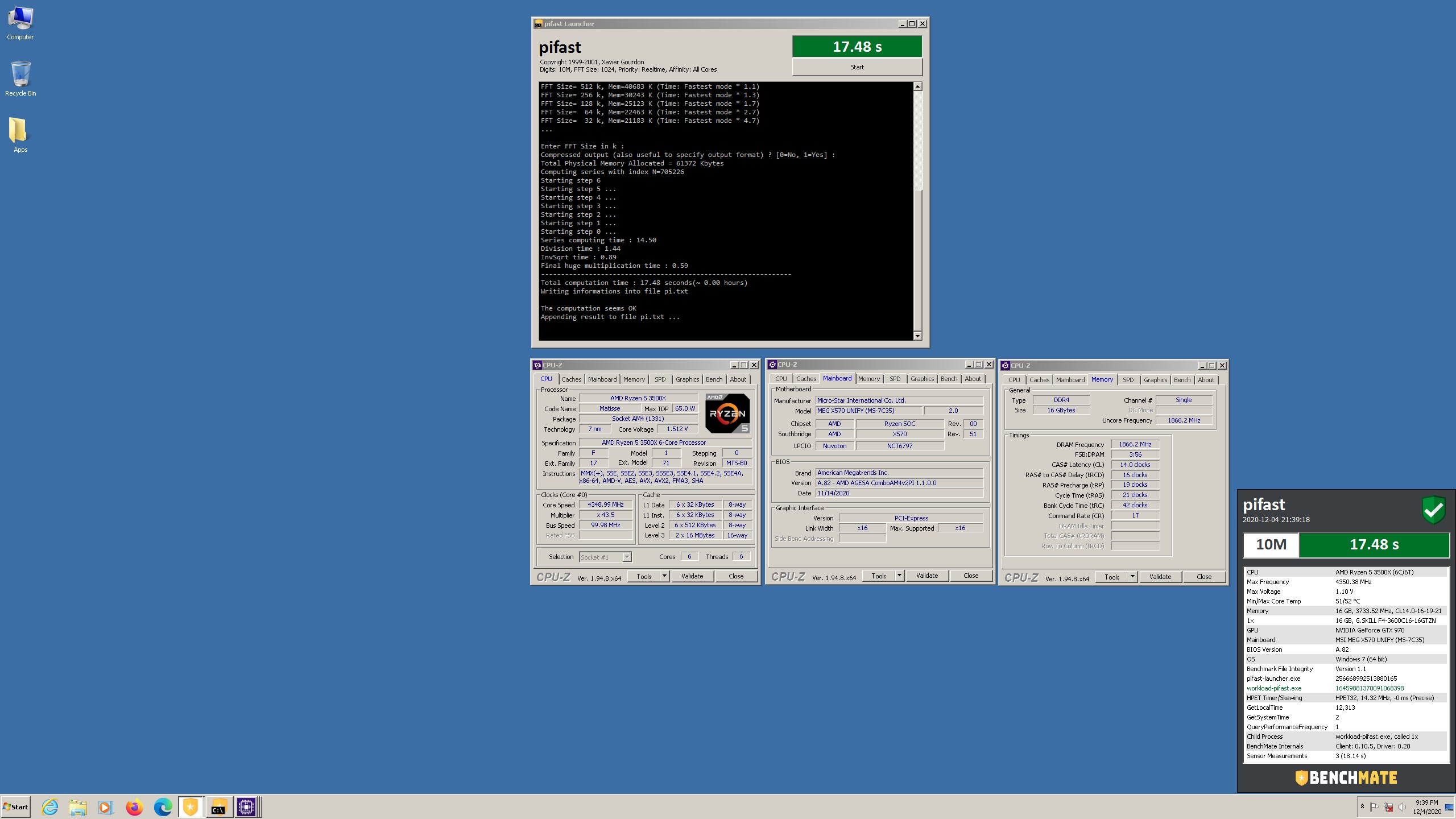
Task: Click the title bar icon of CPU-Z Mainboard window
Action: point(772,365)
